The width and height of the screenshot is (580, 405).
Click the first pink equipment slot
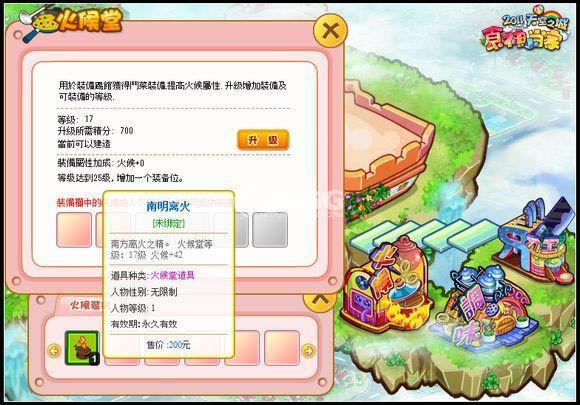(74, 230)
